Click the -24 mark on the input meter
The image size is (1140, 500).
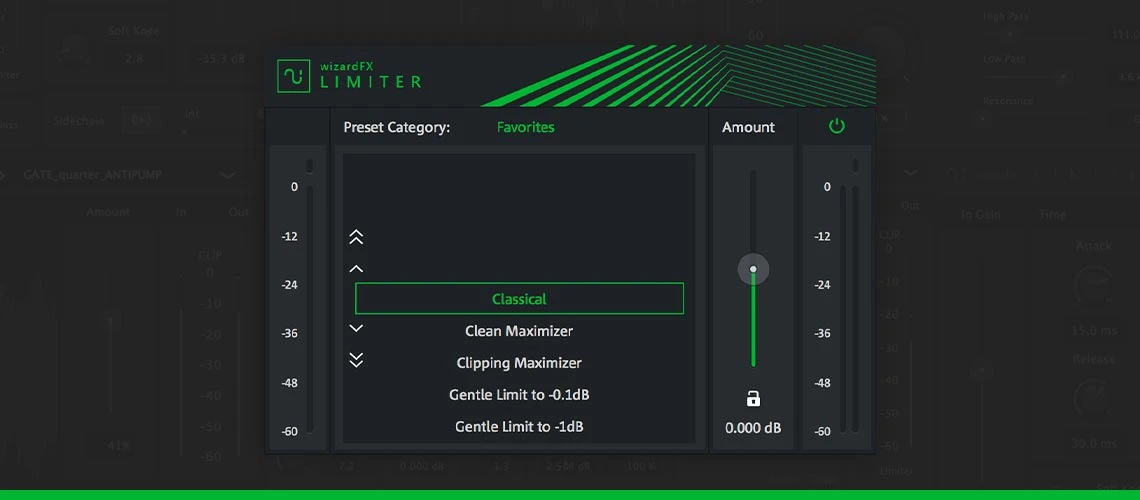(289, 285)
